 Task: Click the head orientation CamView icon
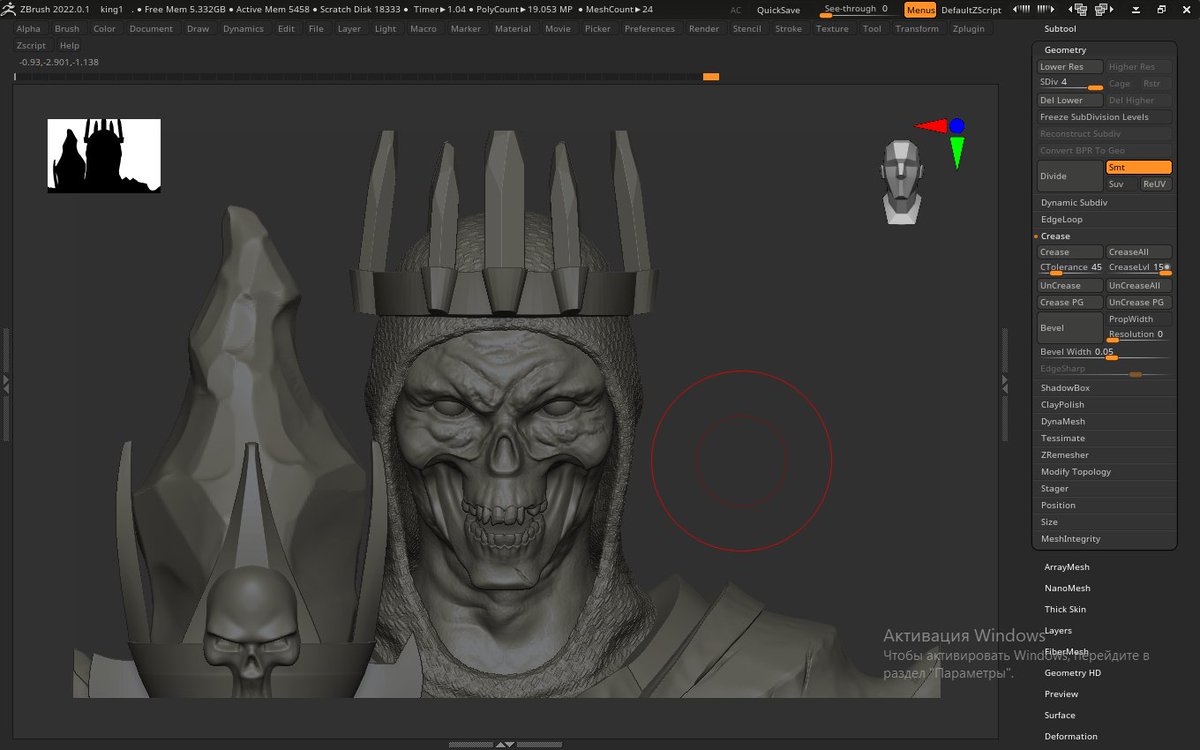903,181
